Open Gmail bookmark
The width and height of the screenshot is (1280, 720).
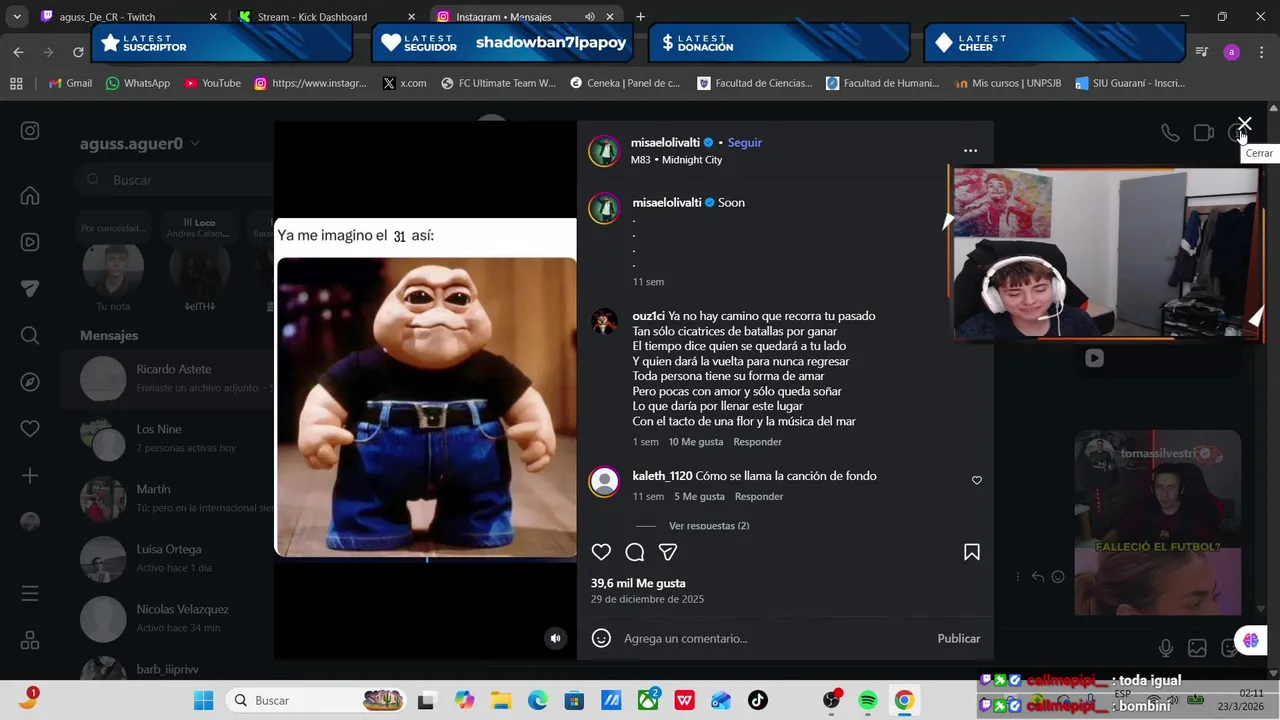click(x=70, y=83)
